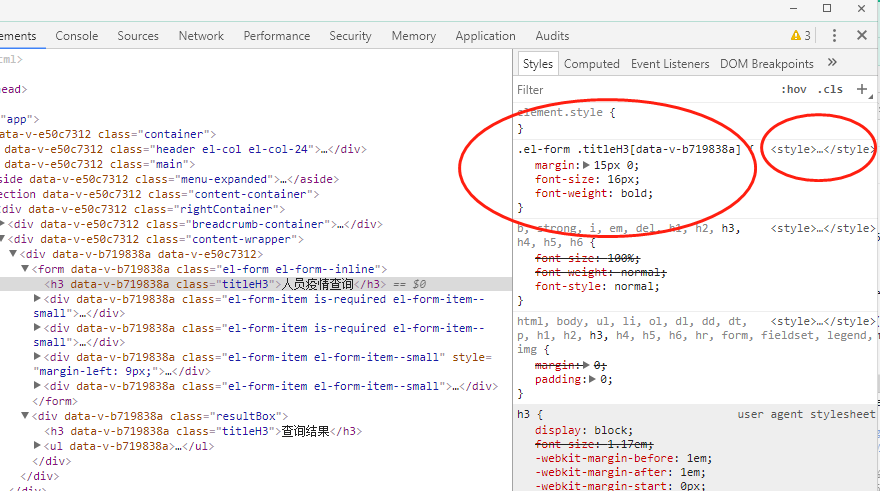Click the .el-form .titleH3 selector text
This screenshot has width=880, height=491.
(x=629, y=149)
